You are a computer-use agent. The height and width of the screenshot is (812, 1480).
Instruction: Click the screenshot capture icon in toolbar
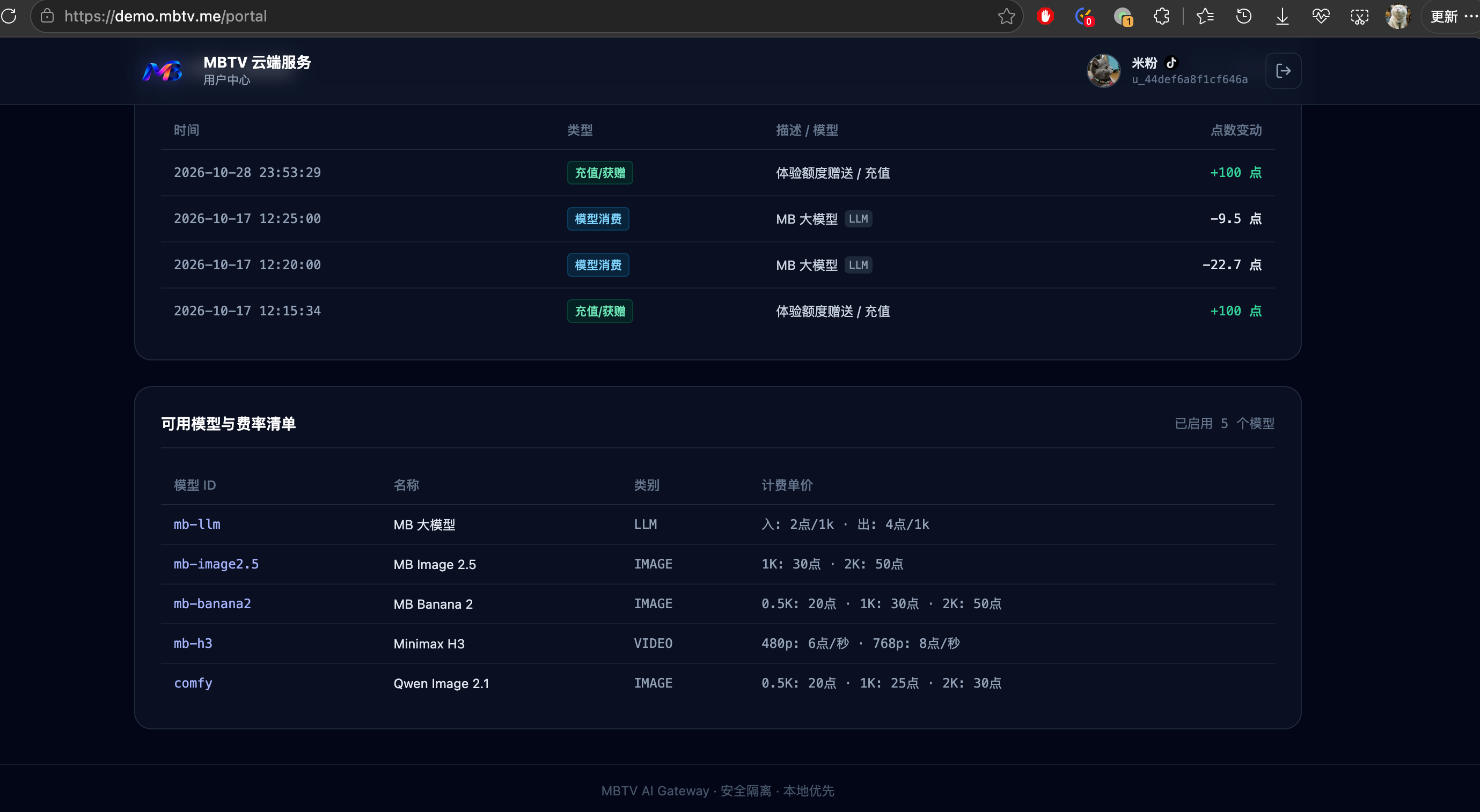coord(1359,17)
